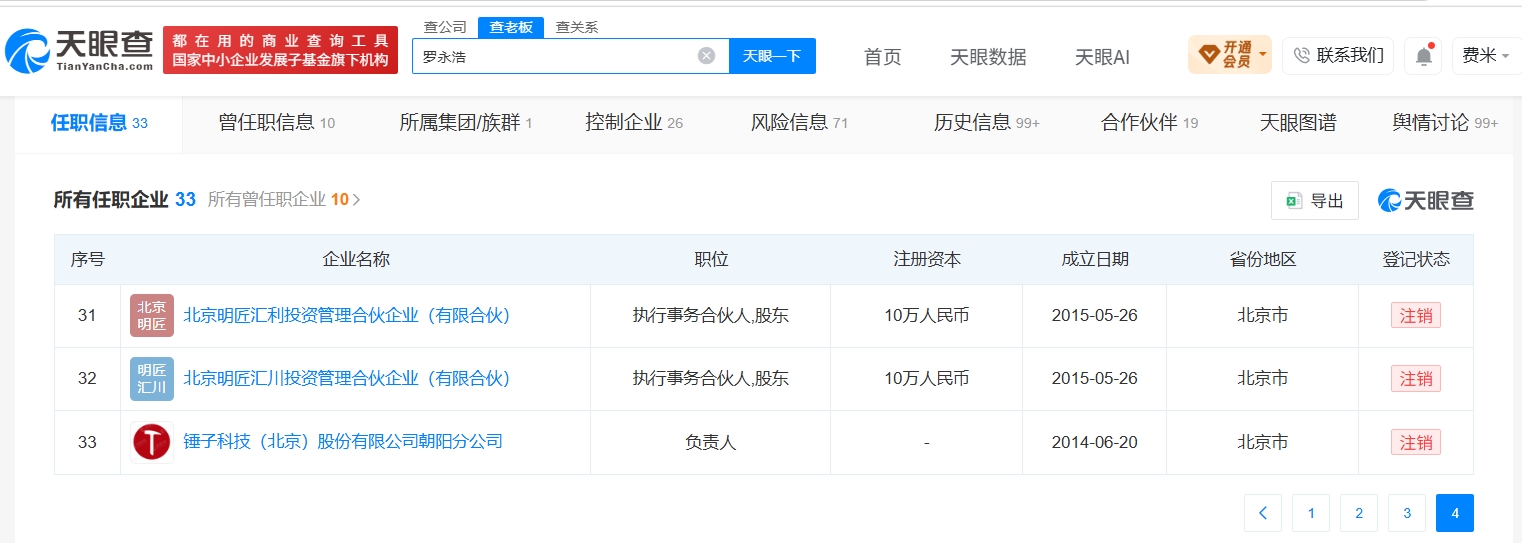Click the 天眼一下 search button

pyautogui.click(x=772, y=56)
